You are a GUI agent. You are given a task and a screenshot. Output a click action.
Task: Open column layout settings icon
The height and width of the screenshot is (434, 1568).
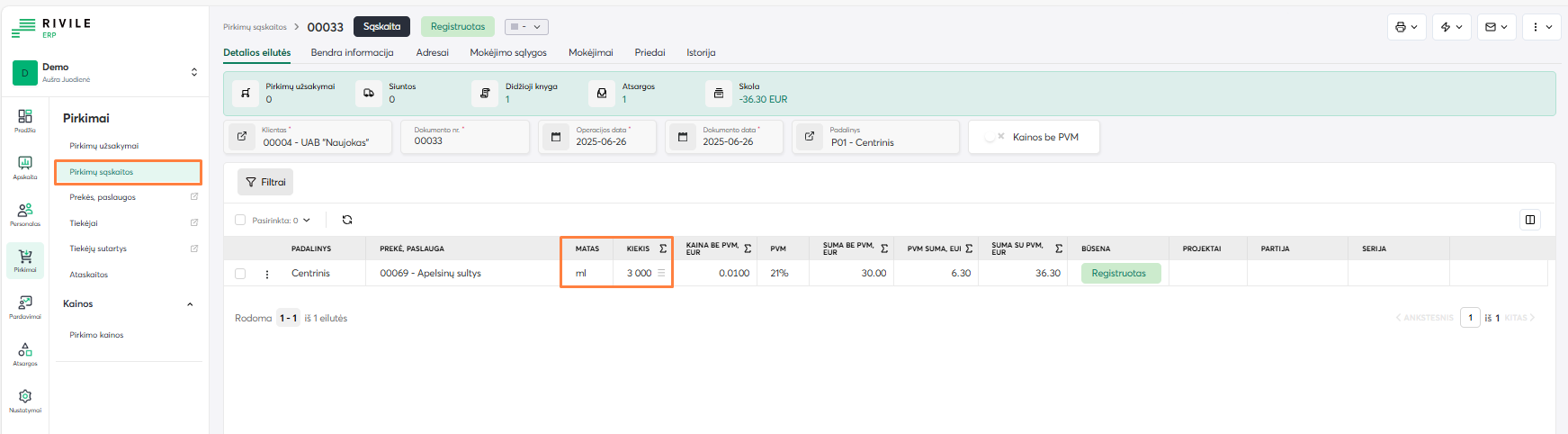click(1529, 220)
